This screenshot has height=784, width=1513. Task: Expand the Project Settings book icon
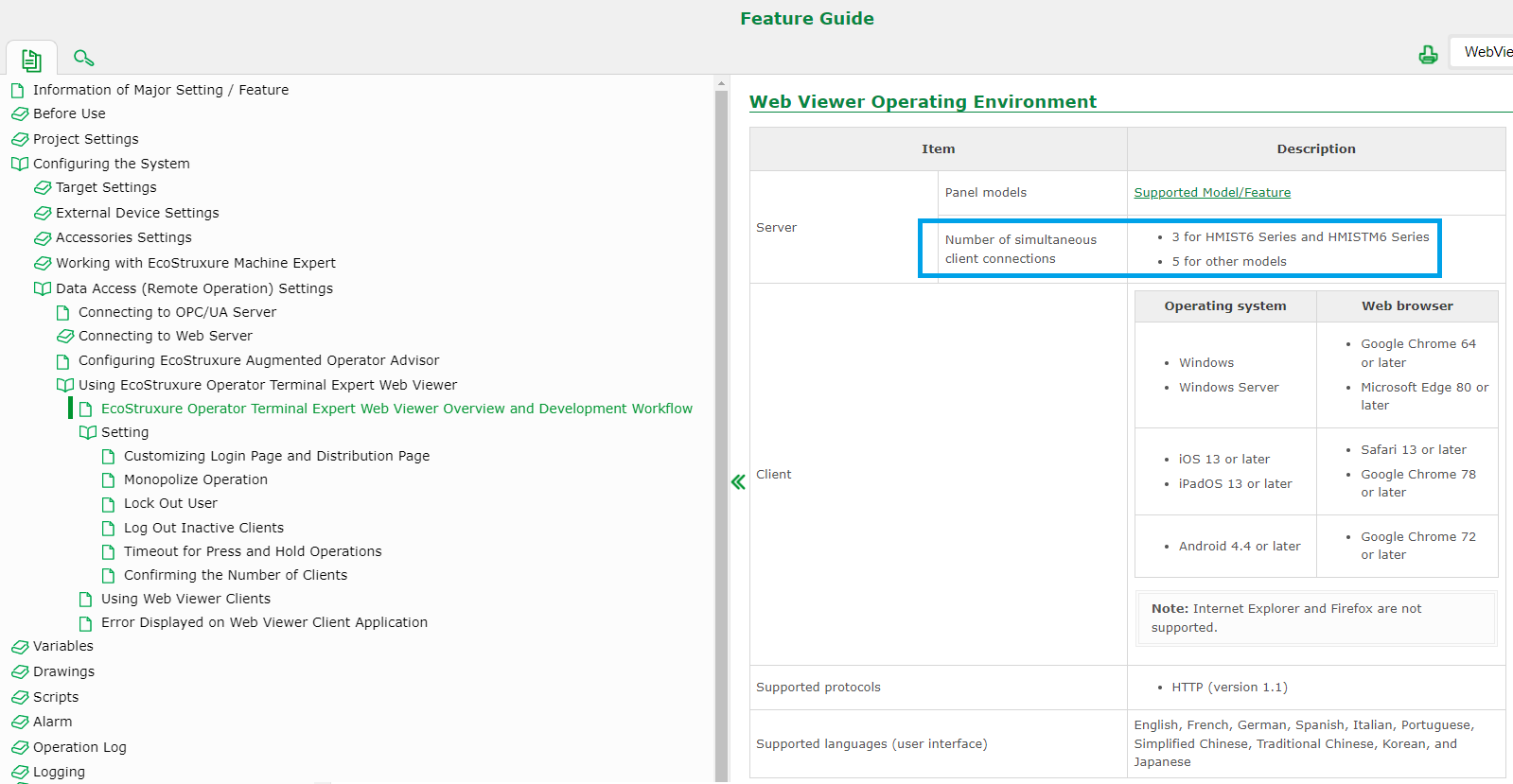click(20, 139)
